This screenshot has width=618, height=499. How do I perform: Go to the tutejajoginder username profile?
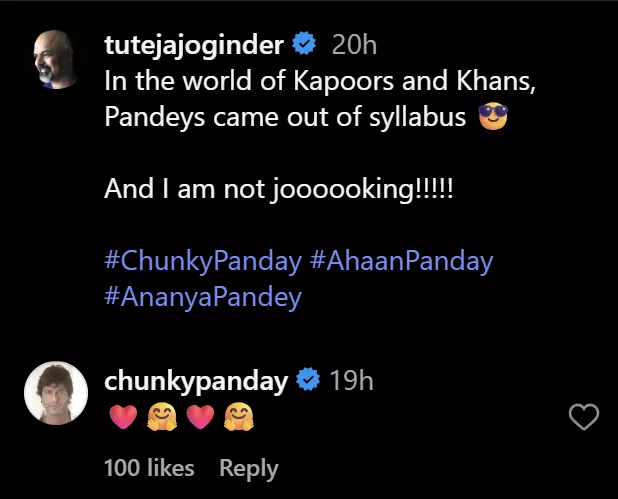click(195, 44)
